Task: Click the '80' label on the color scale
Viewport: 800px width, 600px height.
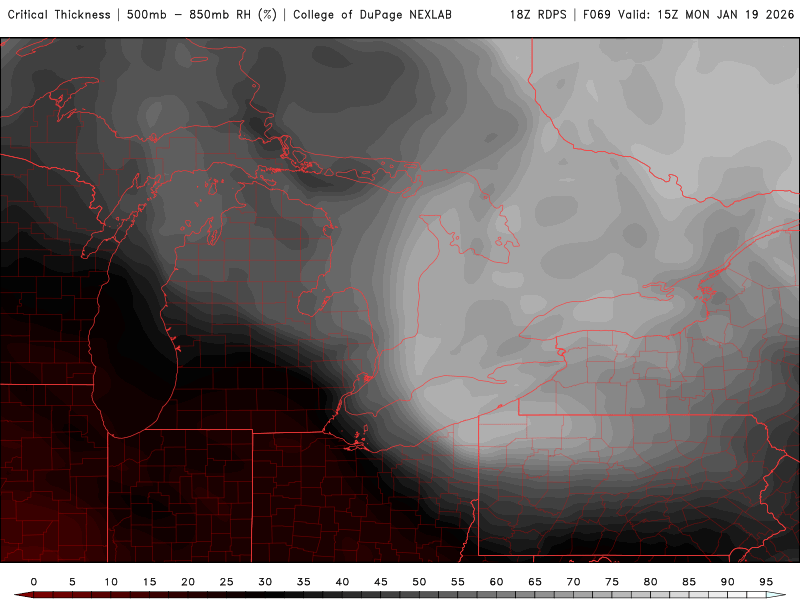Action: [651, 582]
